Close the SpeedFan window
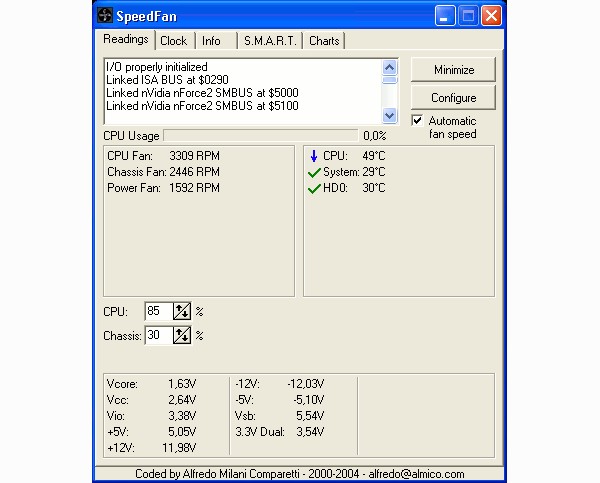600x483 pixels. (x=491, y=16)
